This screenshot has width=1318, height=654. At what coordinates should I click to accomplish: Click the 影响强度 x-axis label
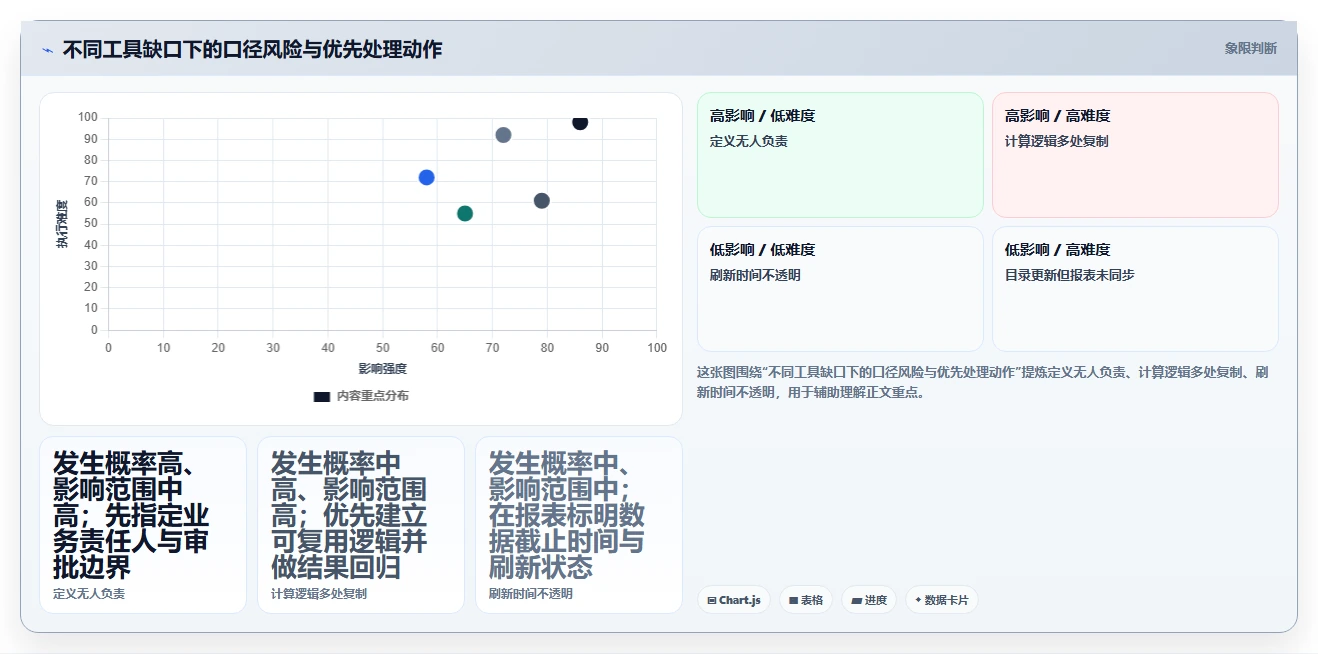click(382, 369)
